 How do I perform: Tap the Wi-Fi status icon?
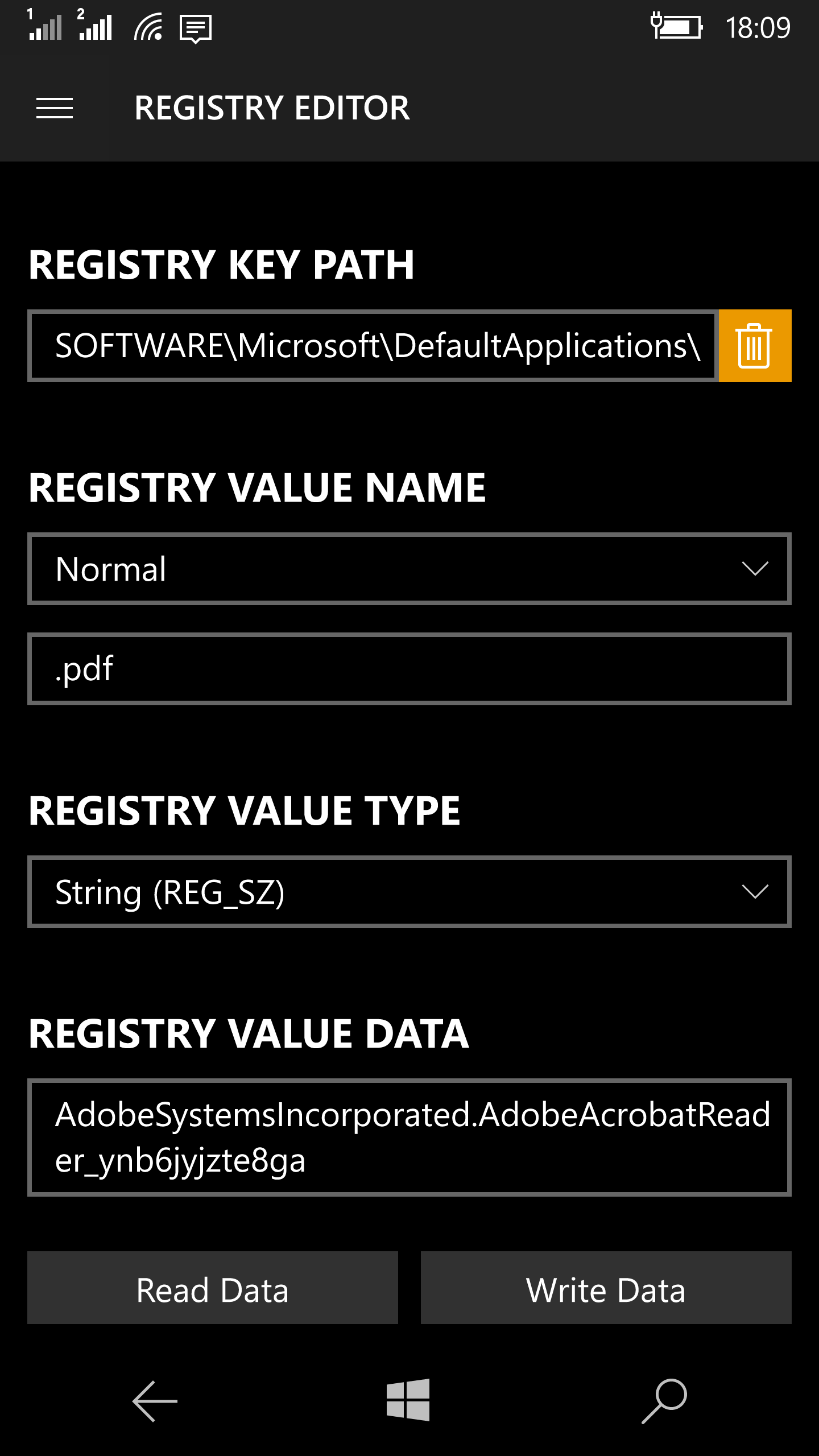(x=148, y=27)
